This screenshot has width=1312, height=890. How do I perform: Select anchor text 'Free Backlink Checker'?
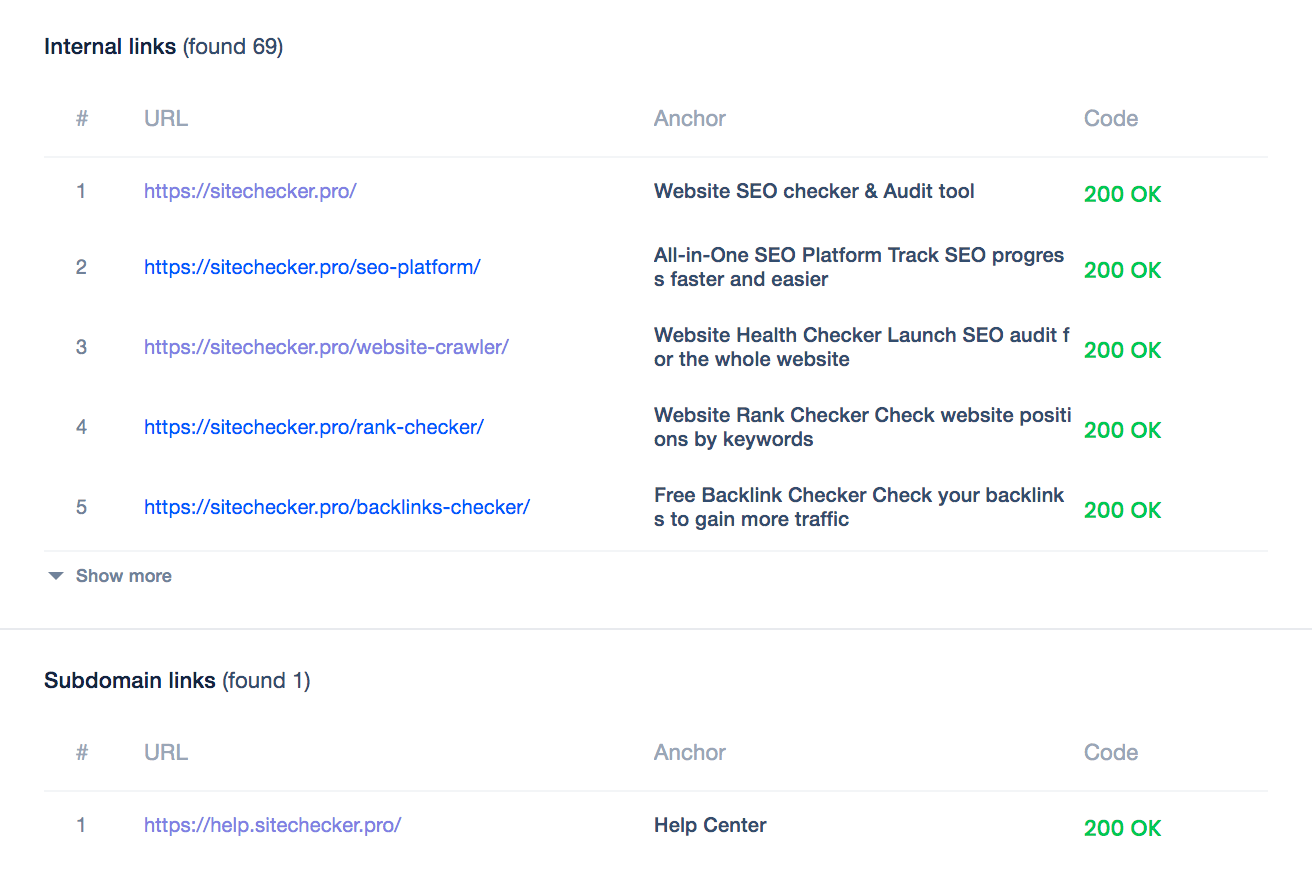point(761,495)
